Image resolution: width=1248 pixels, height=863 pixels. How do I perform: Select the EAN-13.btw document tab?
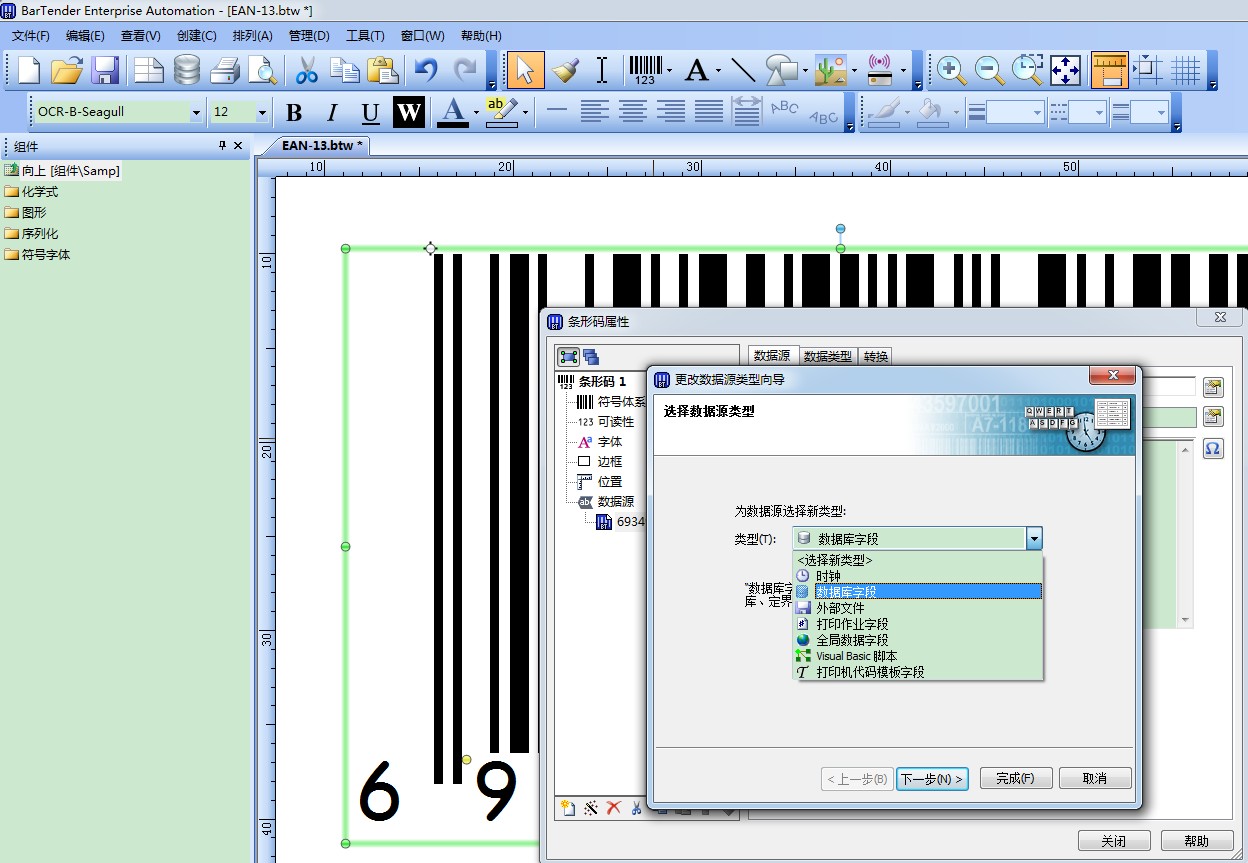click(x=322, y=145)
